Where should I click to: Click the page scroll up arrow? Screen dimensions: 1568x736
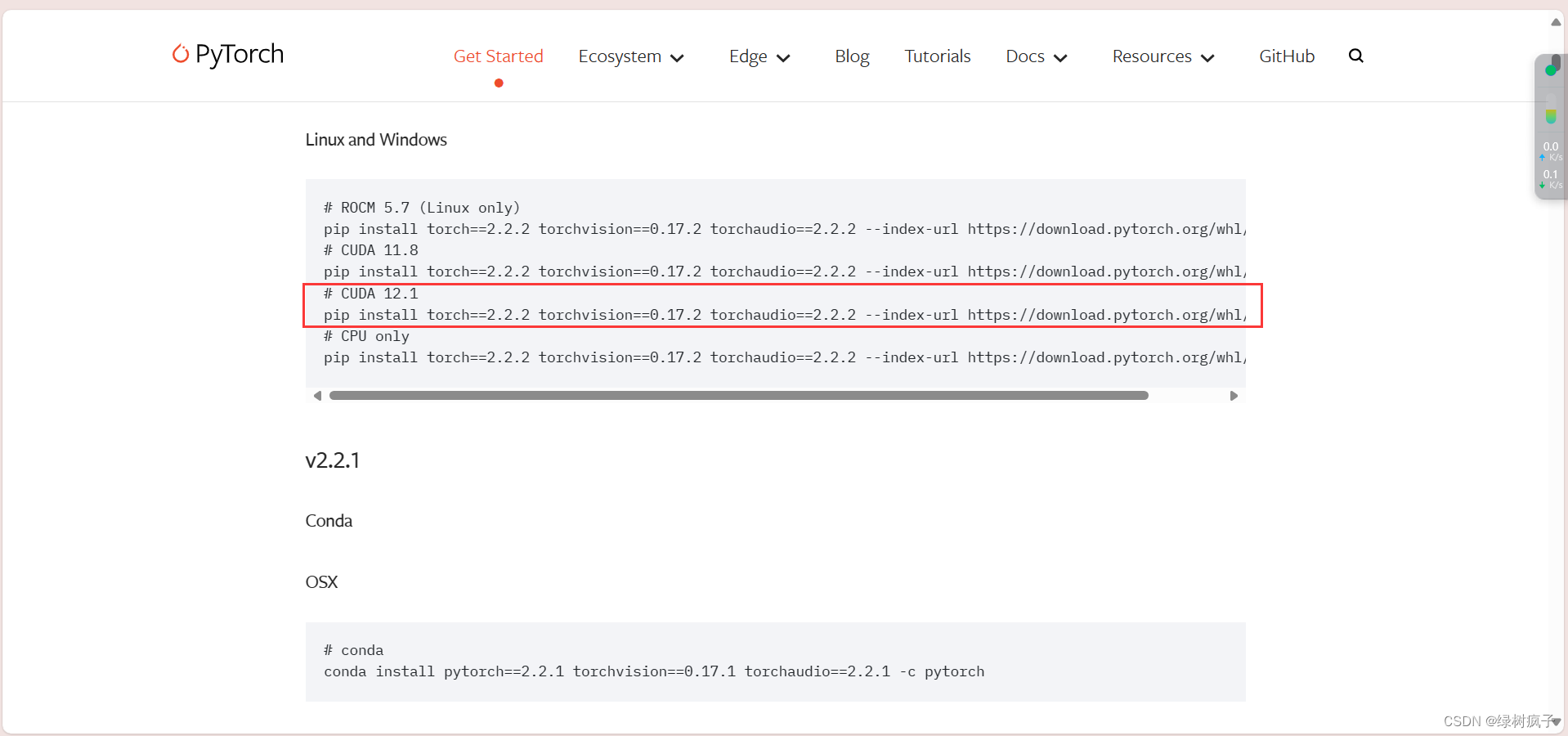coord(1556,22)
